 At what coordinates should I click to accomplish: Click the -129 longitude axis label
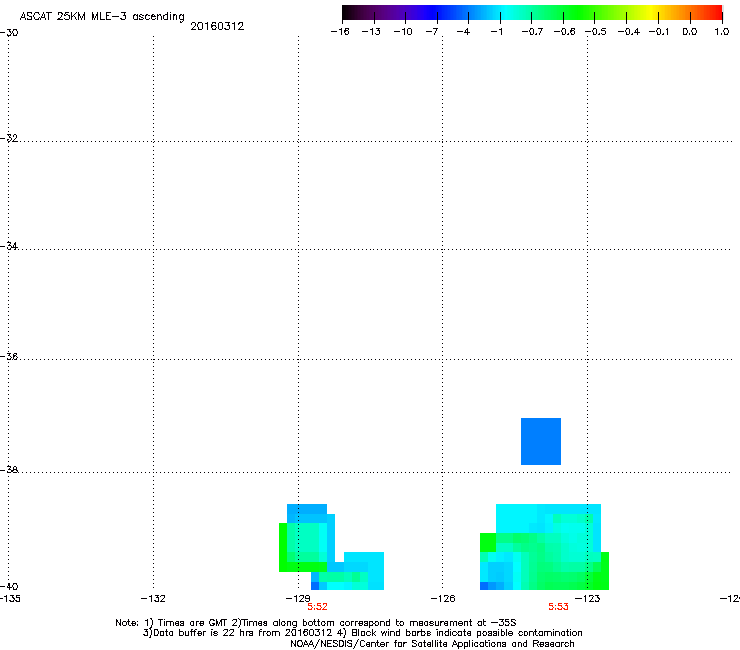[298, 599]
